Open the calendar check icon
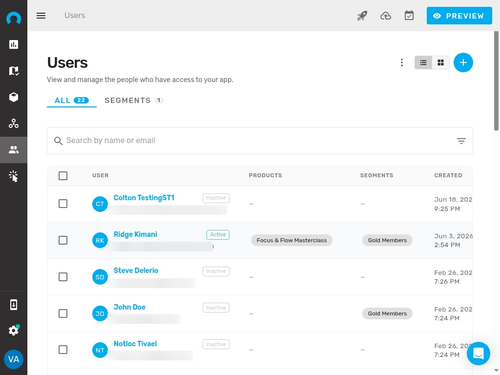This screenshot has width=500, height=375. tap(409, 16)
